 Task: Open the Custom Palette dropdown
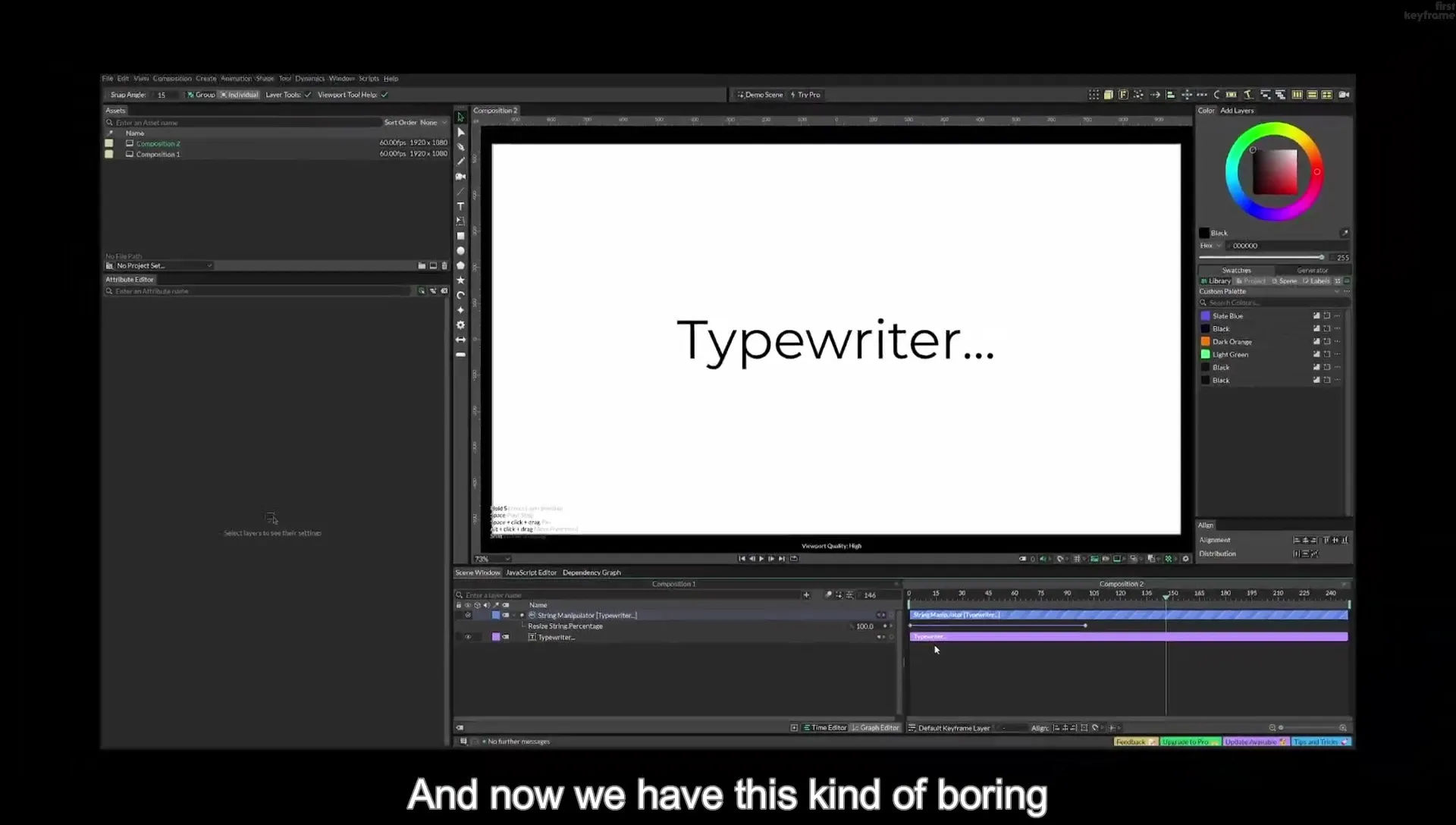1269,291
